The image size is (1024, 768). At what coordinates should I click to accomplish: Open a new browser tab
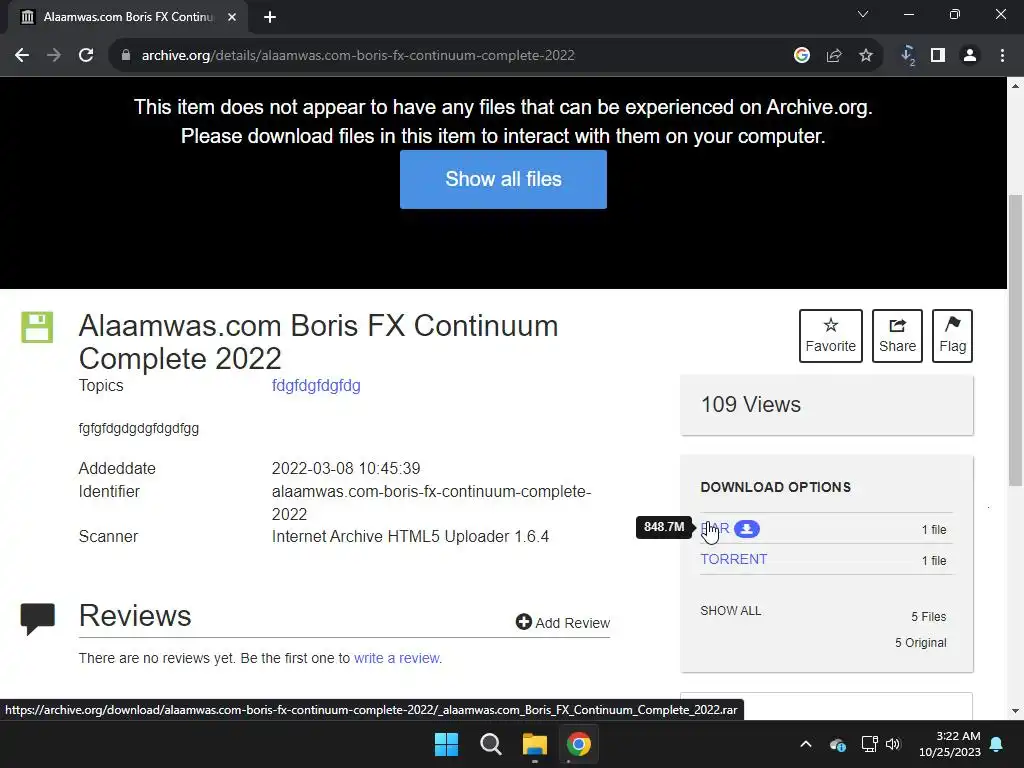tap(270, 17)
